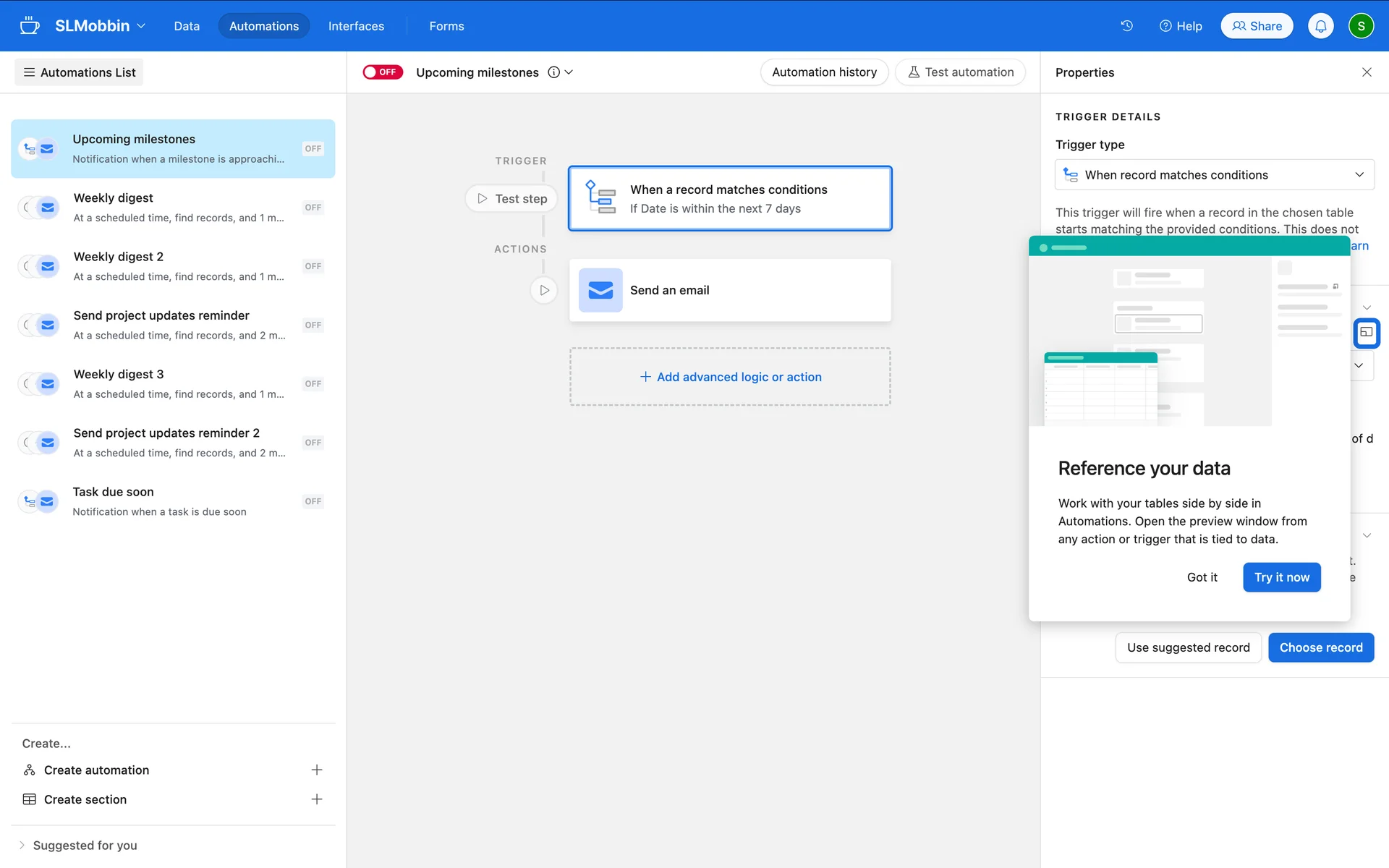Click the Send an email envelope icon
Image resolution: width=1389 pixels, height=868 pixels.
tap(600, 290)
